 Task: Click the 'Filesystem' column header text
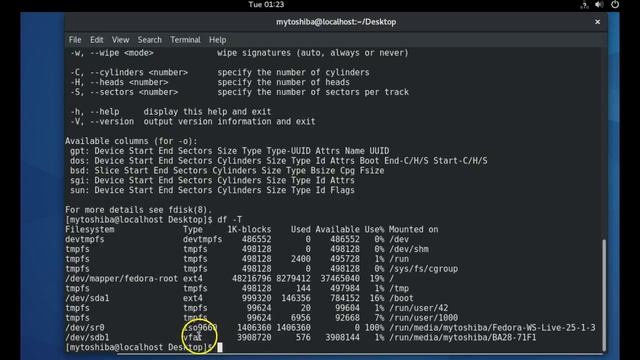90,230
